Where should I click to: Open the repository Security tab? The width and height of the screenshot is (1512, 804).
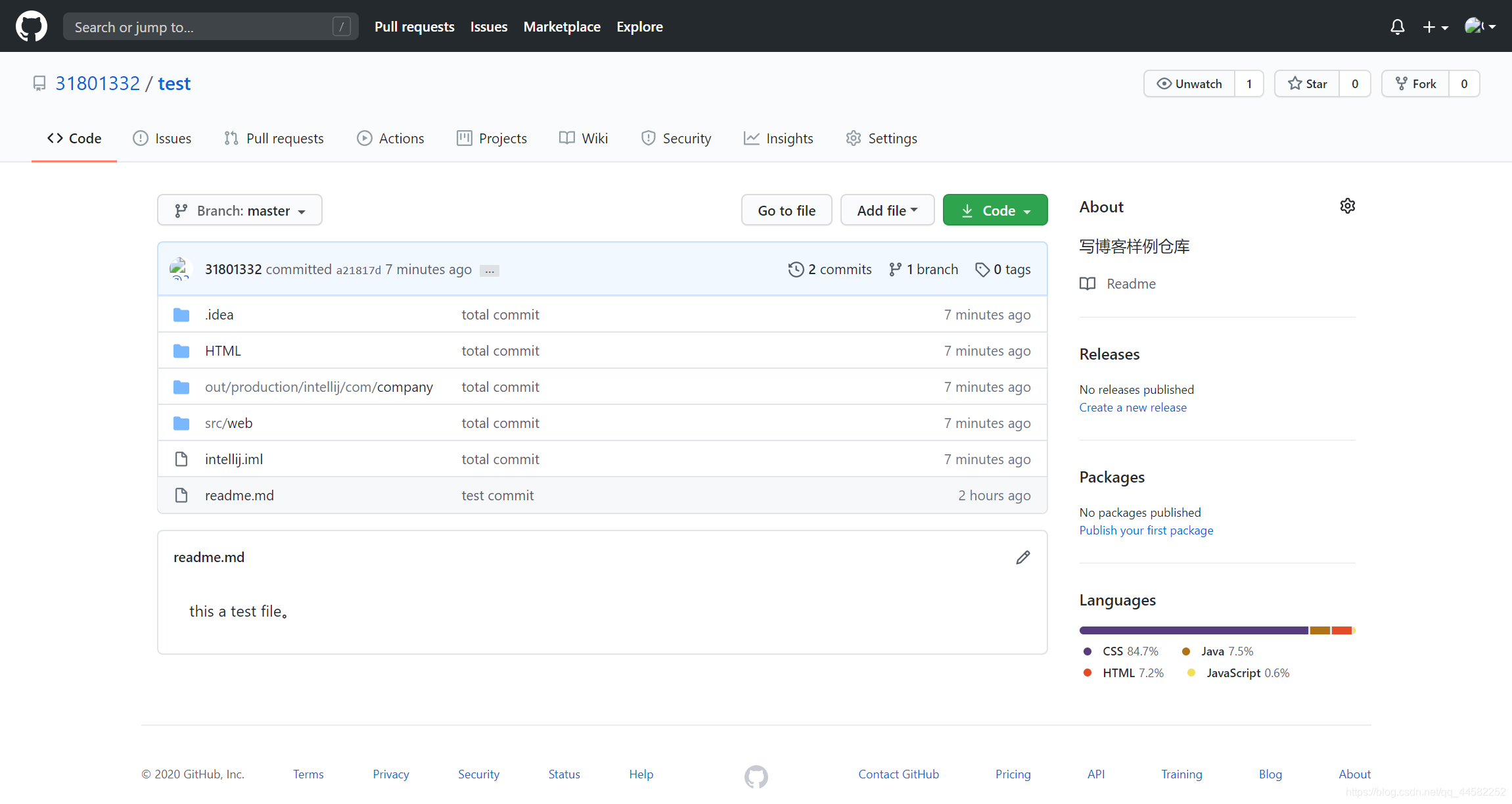[x=676, y=138]
